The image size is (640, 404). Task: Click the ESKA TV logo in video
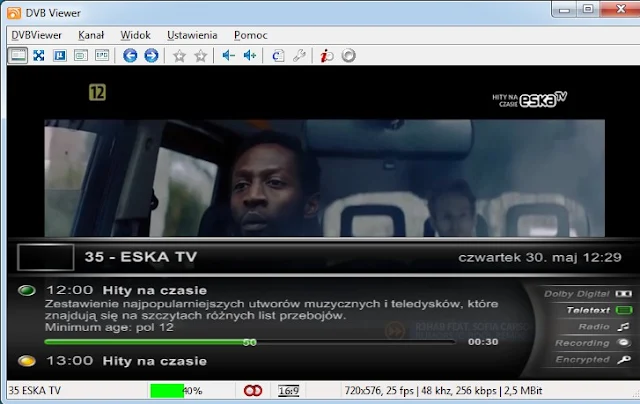[529, 99]
